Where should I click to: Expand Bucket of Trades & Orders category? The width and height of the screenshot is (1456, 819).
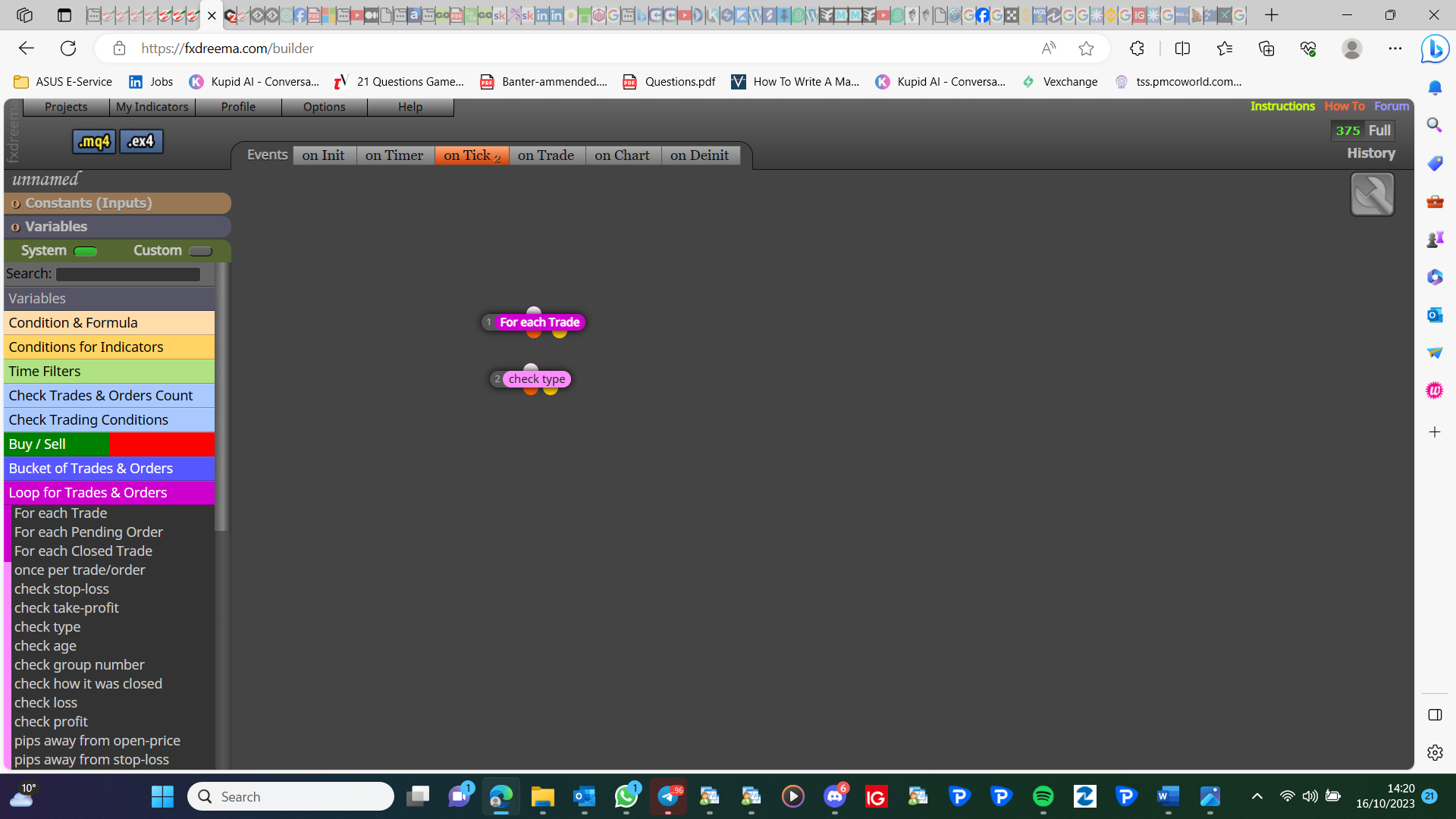click(x=109, y=469)
